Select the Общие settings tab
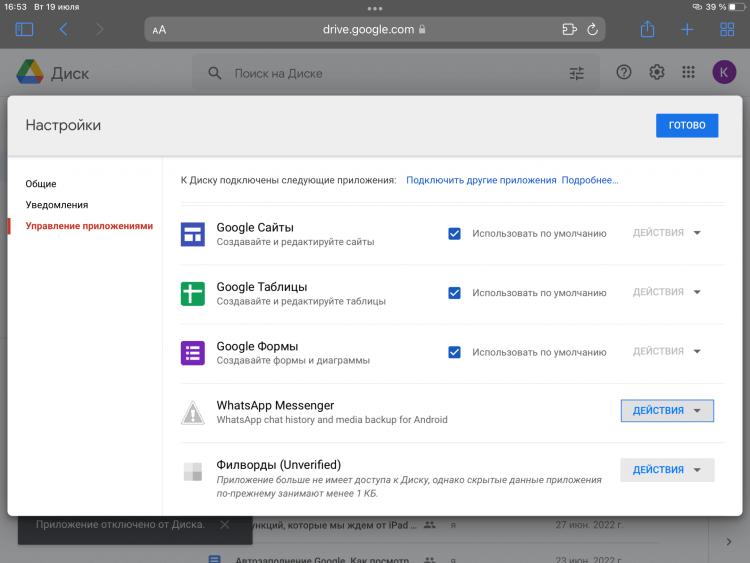 tap(41, 184)
